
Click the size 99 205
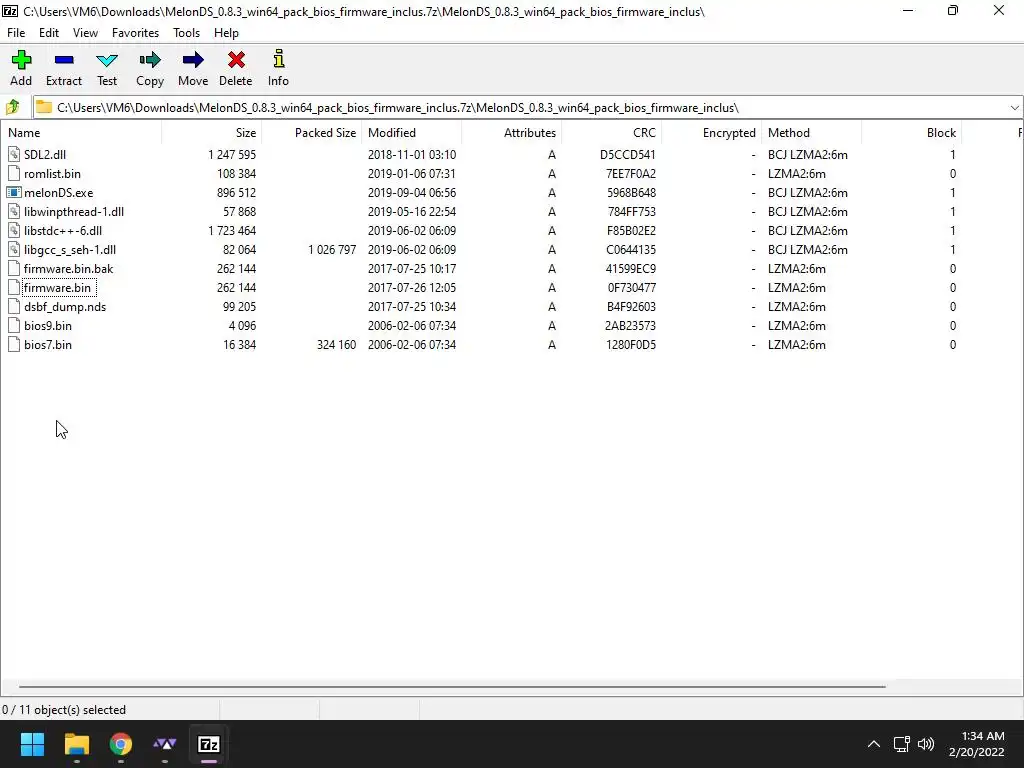(239, 306)
